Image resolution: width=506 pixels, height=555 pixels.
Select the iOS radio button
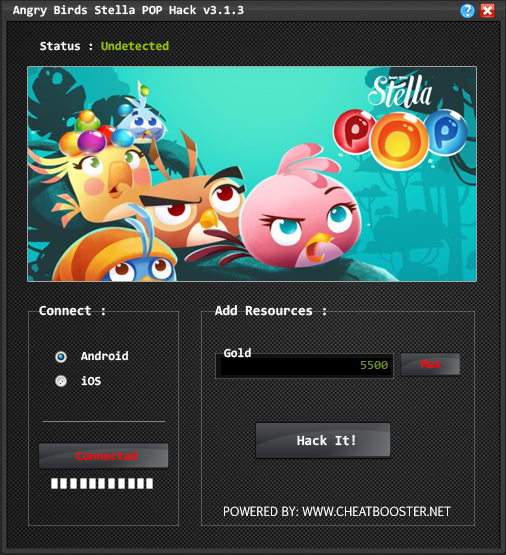(x=61, y=381)
